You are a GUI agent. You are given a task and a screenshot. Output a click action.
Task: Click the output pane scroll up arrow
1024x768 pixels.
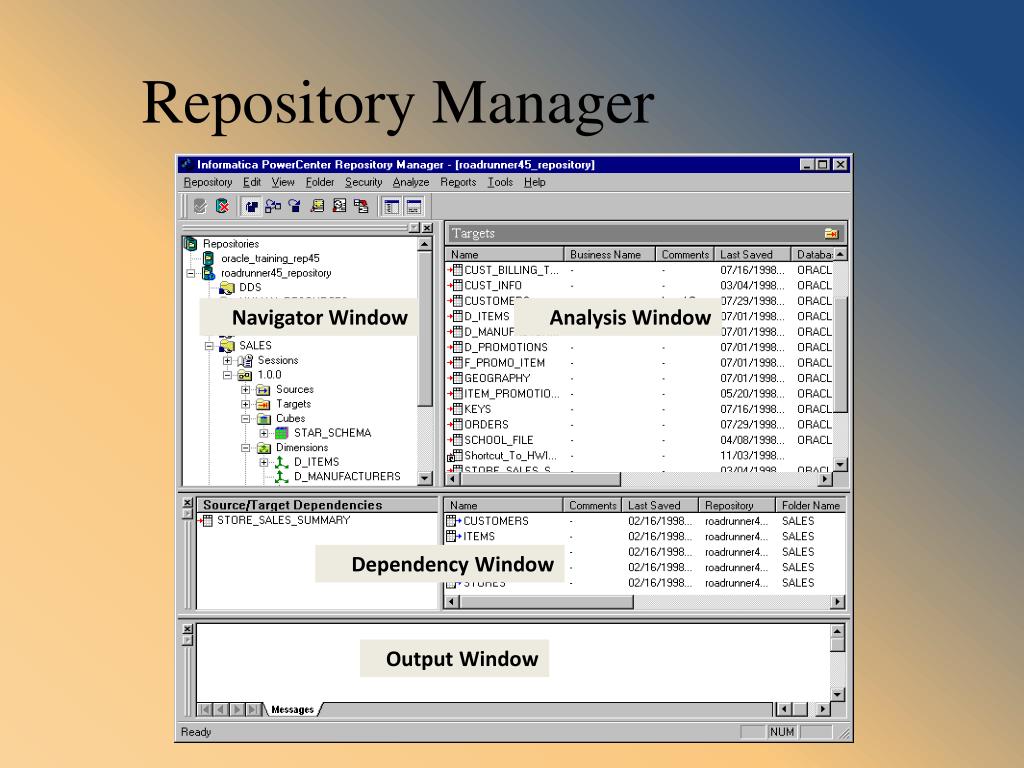tap(837, 631)
